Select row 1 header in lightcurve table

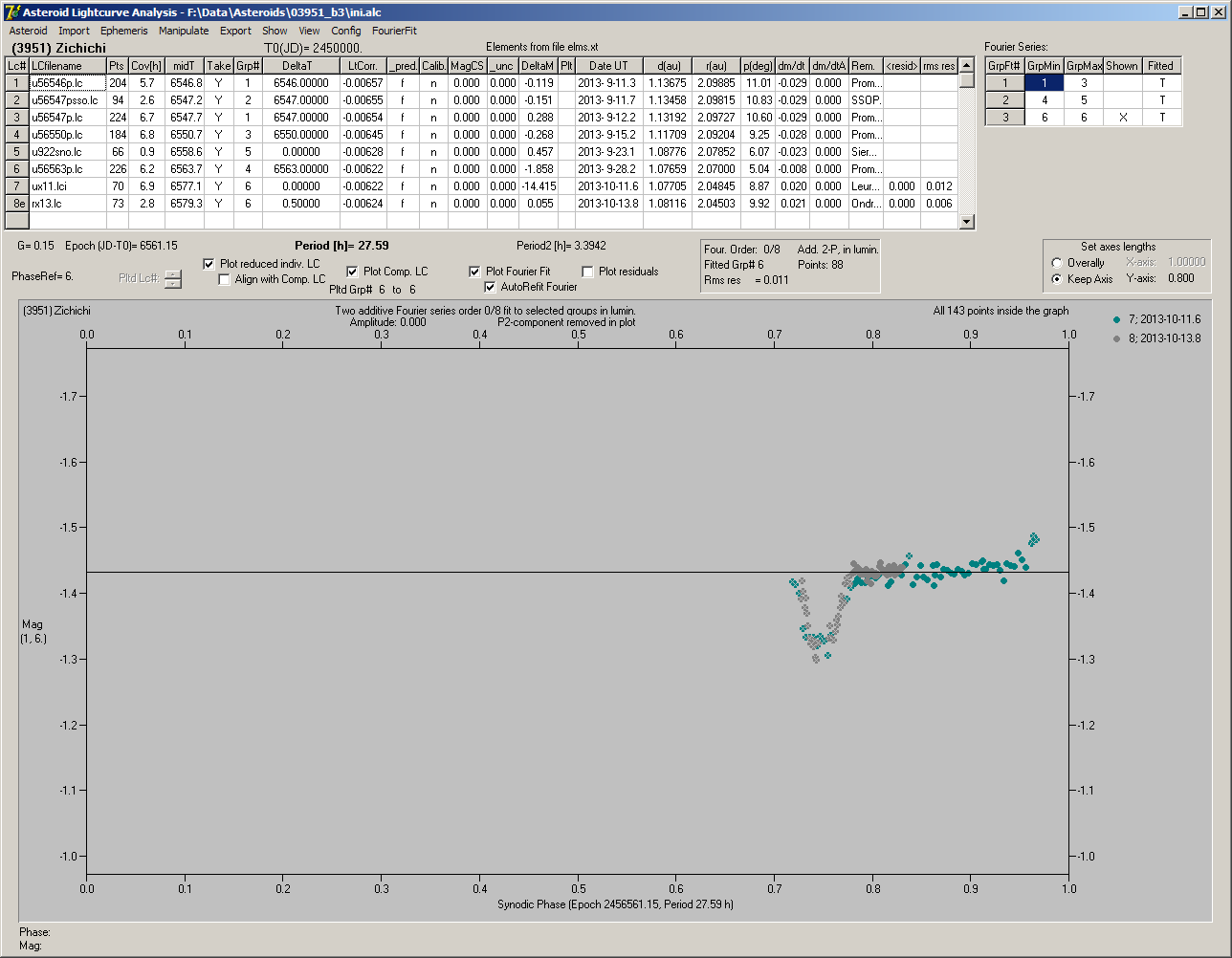(x=17, y=83)
